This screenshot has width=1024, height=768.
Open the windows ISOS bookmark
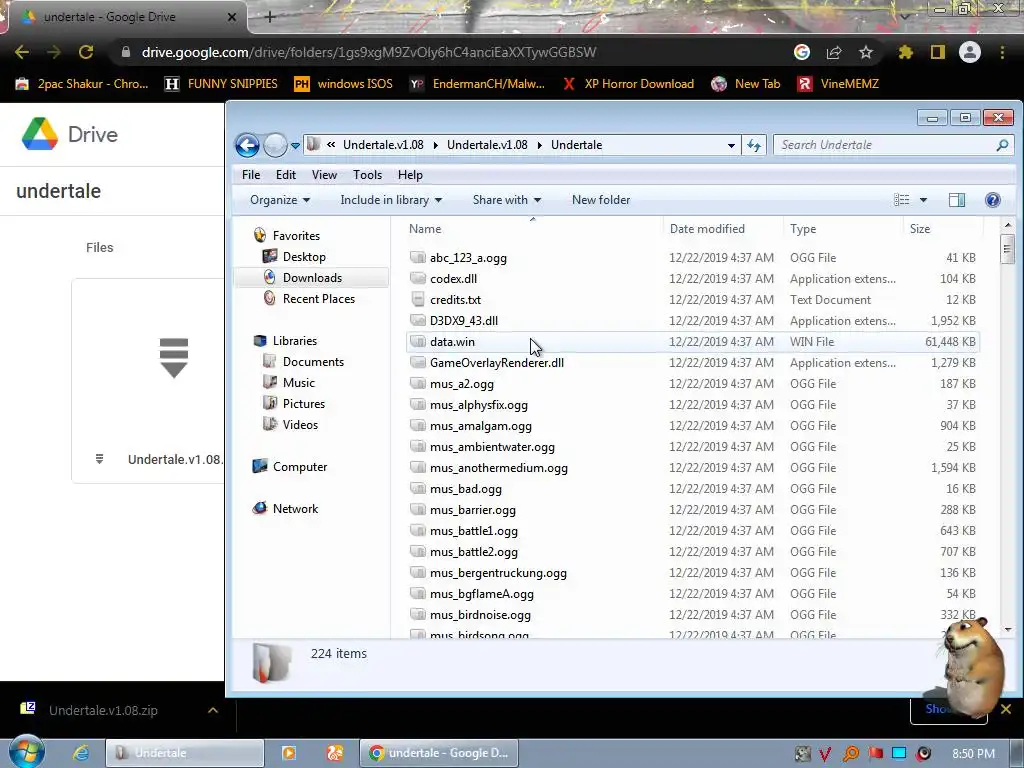(344, 84)
